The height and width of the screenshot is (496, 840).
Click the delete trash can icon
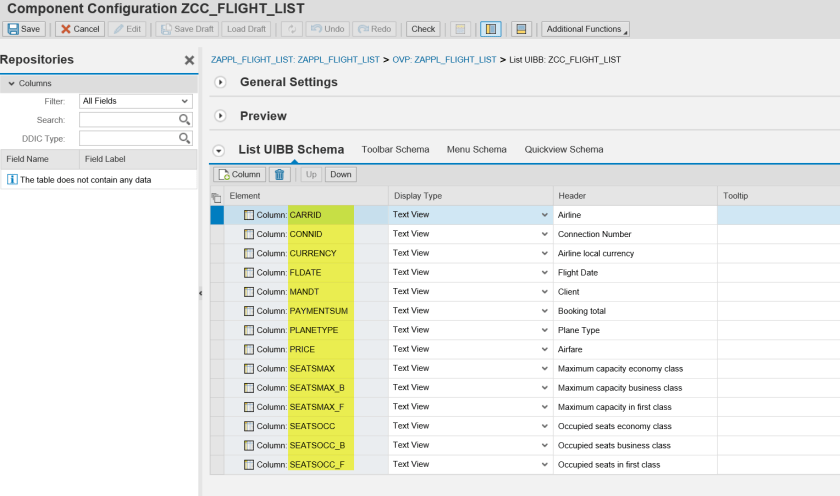tap(280, 174)
